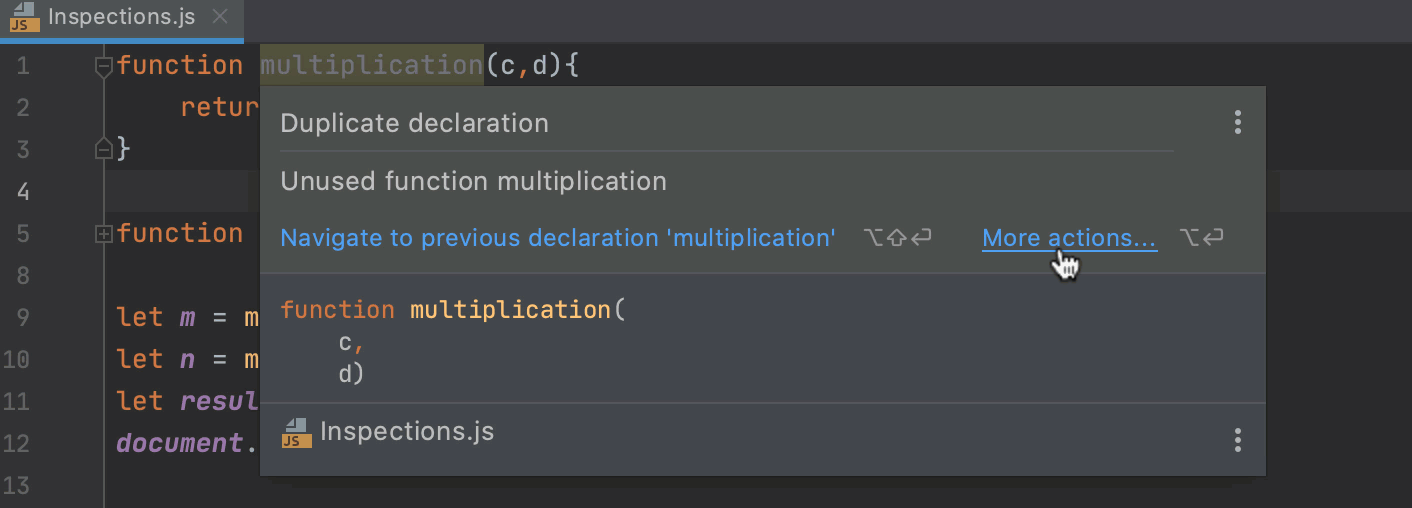
Task: Click line number 4 in the gutter
Action: point(23,191)
